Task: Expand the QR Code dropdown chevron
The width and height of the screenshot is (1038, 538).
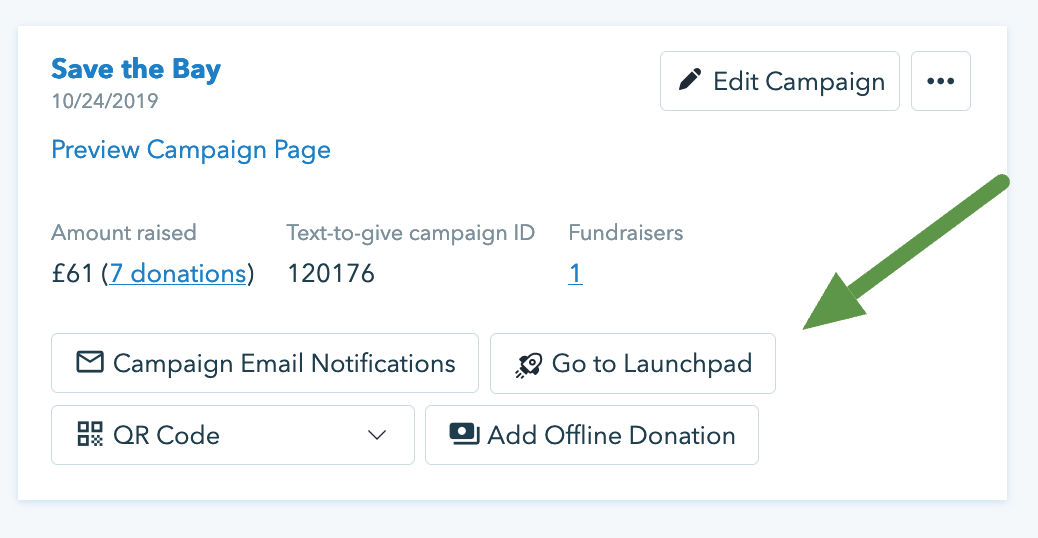Action: point(377,435)
